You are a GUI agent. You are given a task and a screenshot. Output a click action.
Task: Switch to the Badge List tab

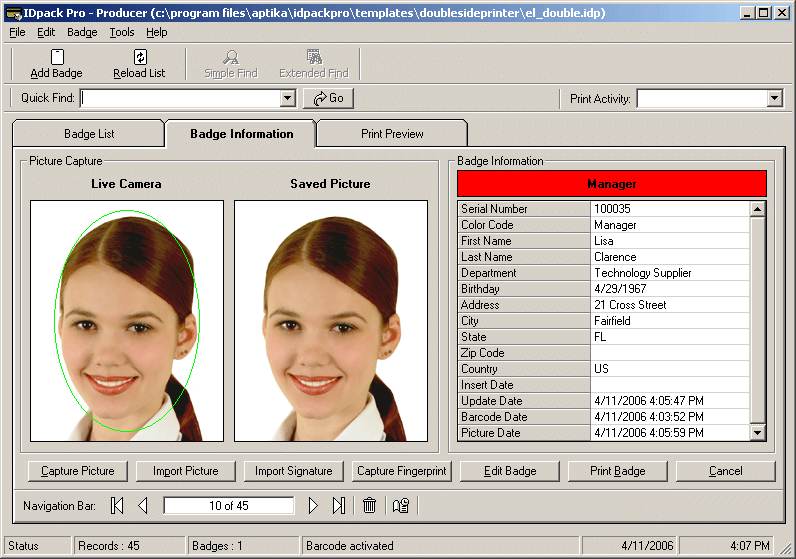[x=89, y=134]
